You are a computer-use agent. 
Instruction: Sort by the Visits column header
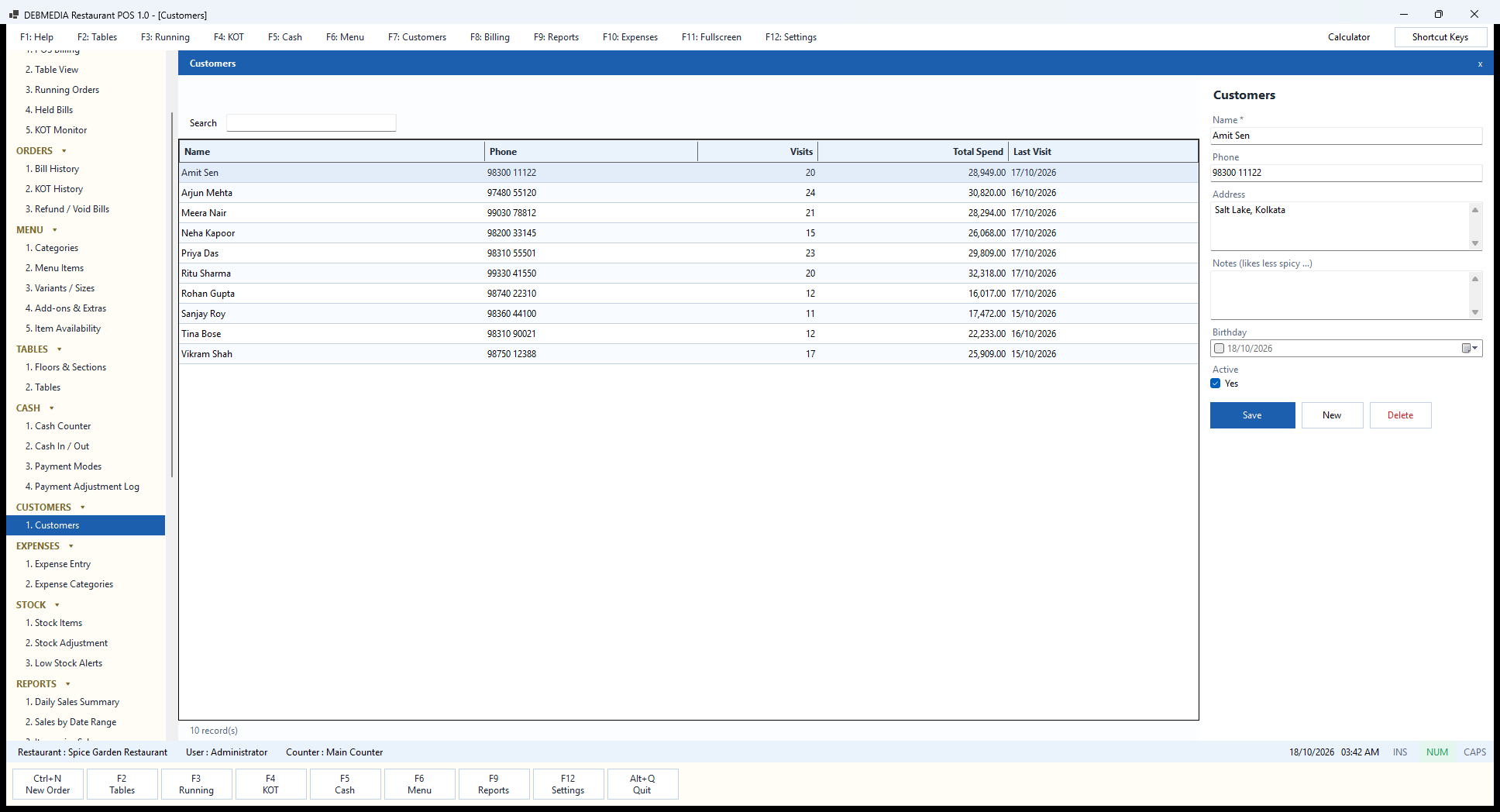coord(758,152)
